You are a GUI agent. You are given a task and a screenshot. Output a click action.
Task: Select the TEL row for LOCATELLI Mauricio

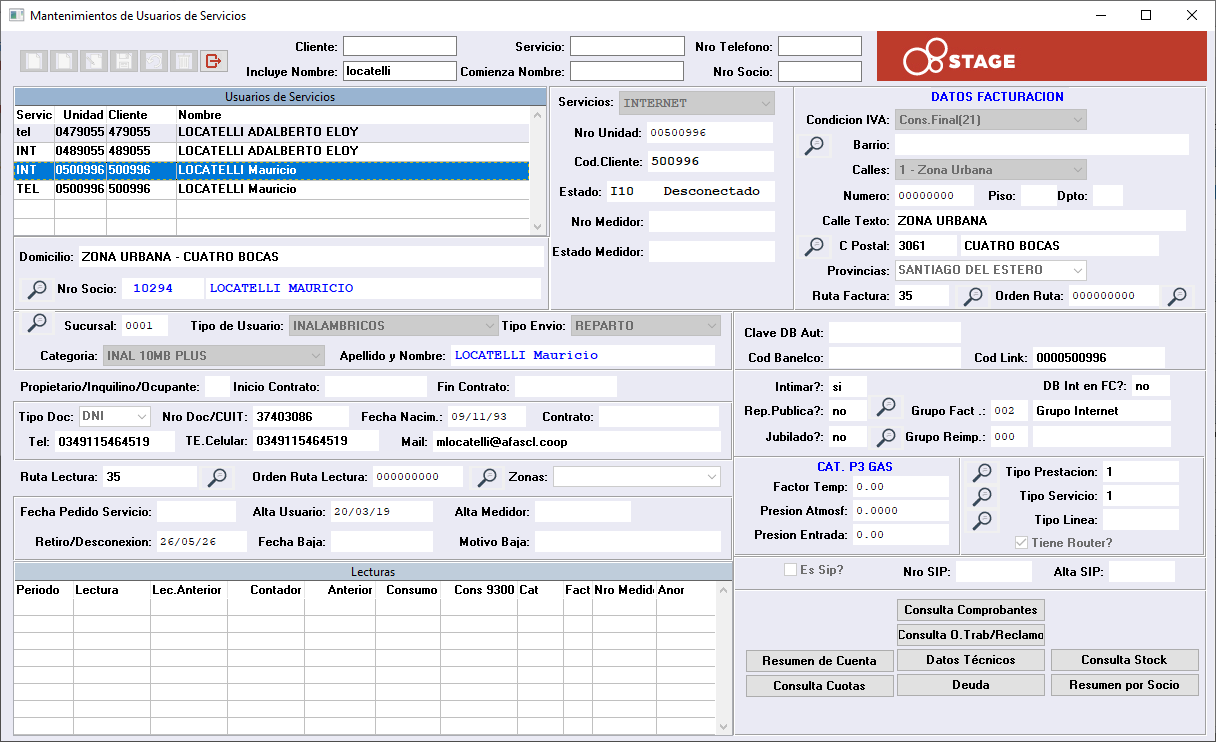tap(271, 189)
